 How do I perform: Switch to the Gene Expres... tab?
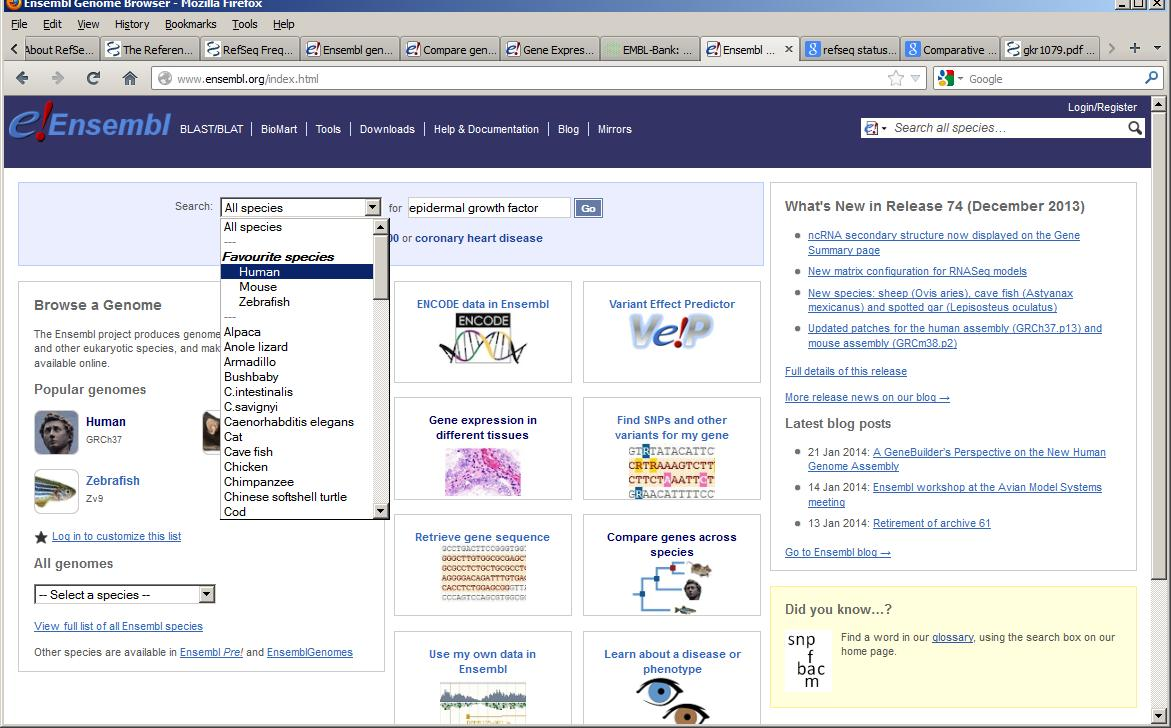pos(550,49)
